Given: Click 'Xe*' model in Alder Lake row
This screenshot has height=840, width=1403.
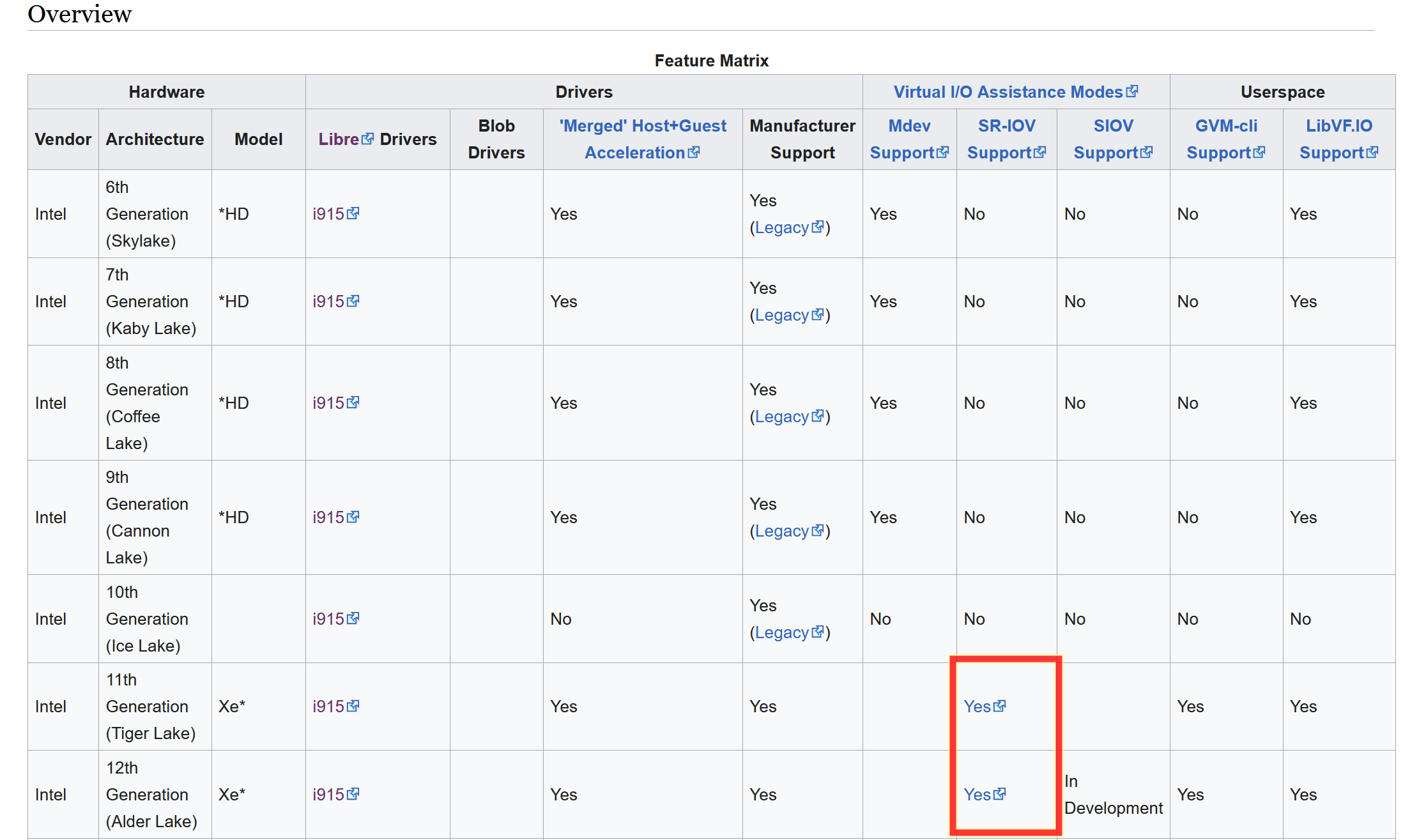Looking at the screenshot, I should [x=232, y=795].
